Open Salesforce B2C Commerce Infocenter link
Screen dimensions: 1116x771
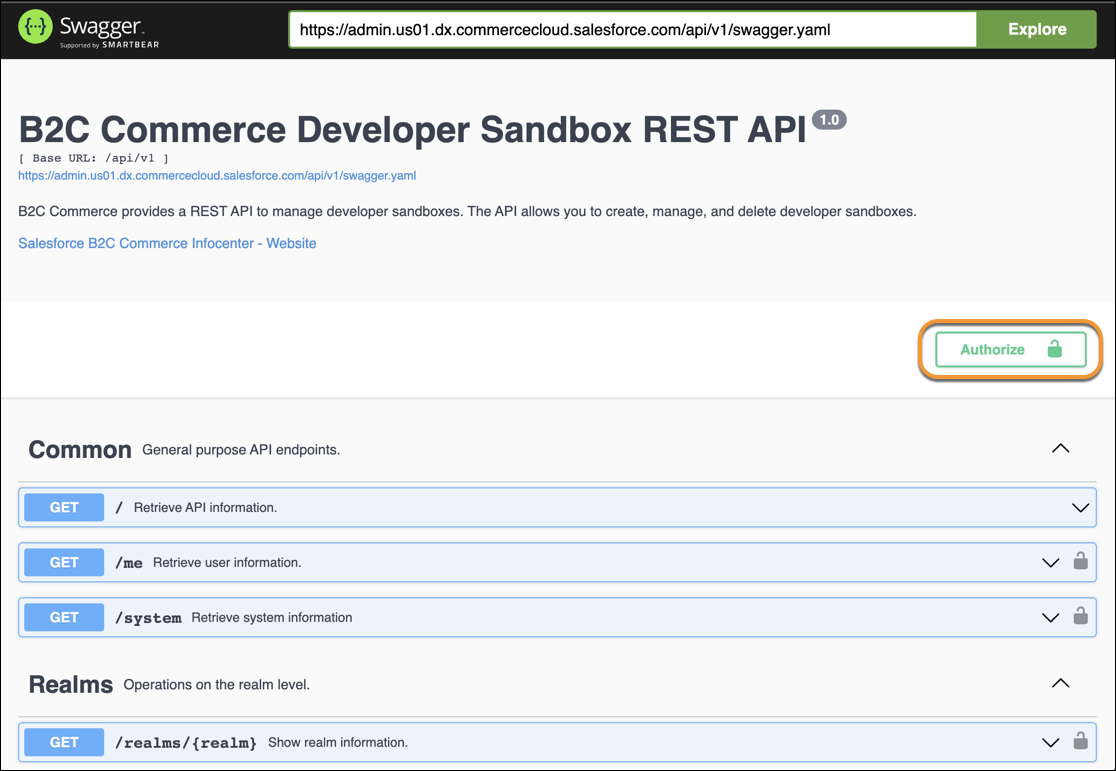[167, 243]
